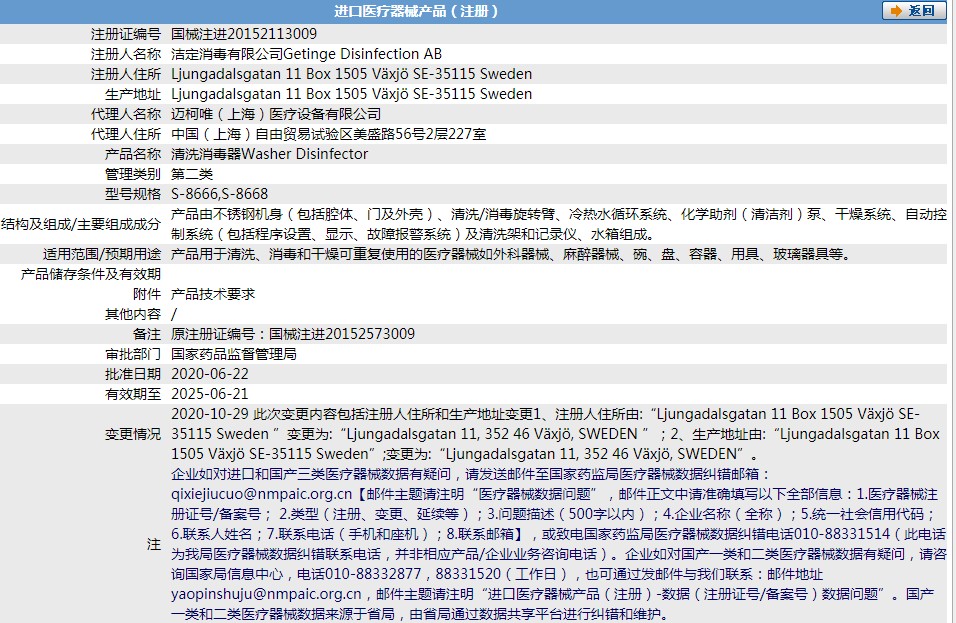Click email yaopinshuju@nmpaic.org.cn

coord(266,594)
